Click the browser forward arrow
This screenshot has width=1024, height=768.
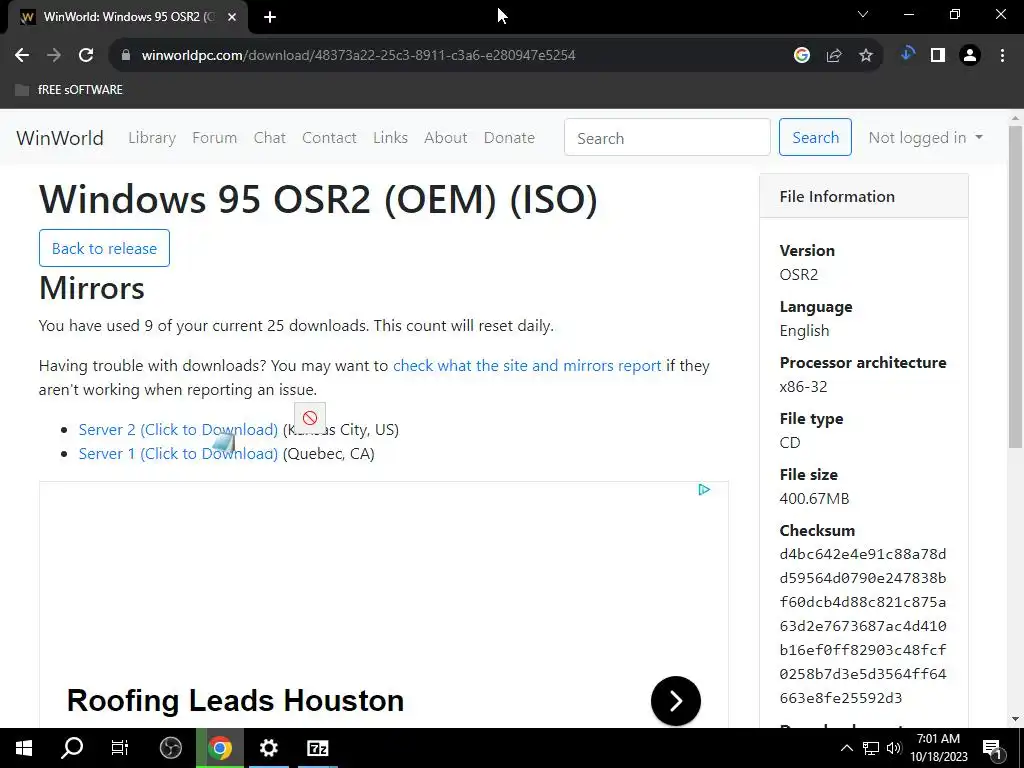coord(54,56)
